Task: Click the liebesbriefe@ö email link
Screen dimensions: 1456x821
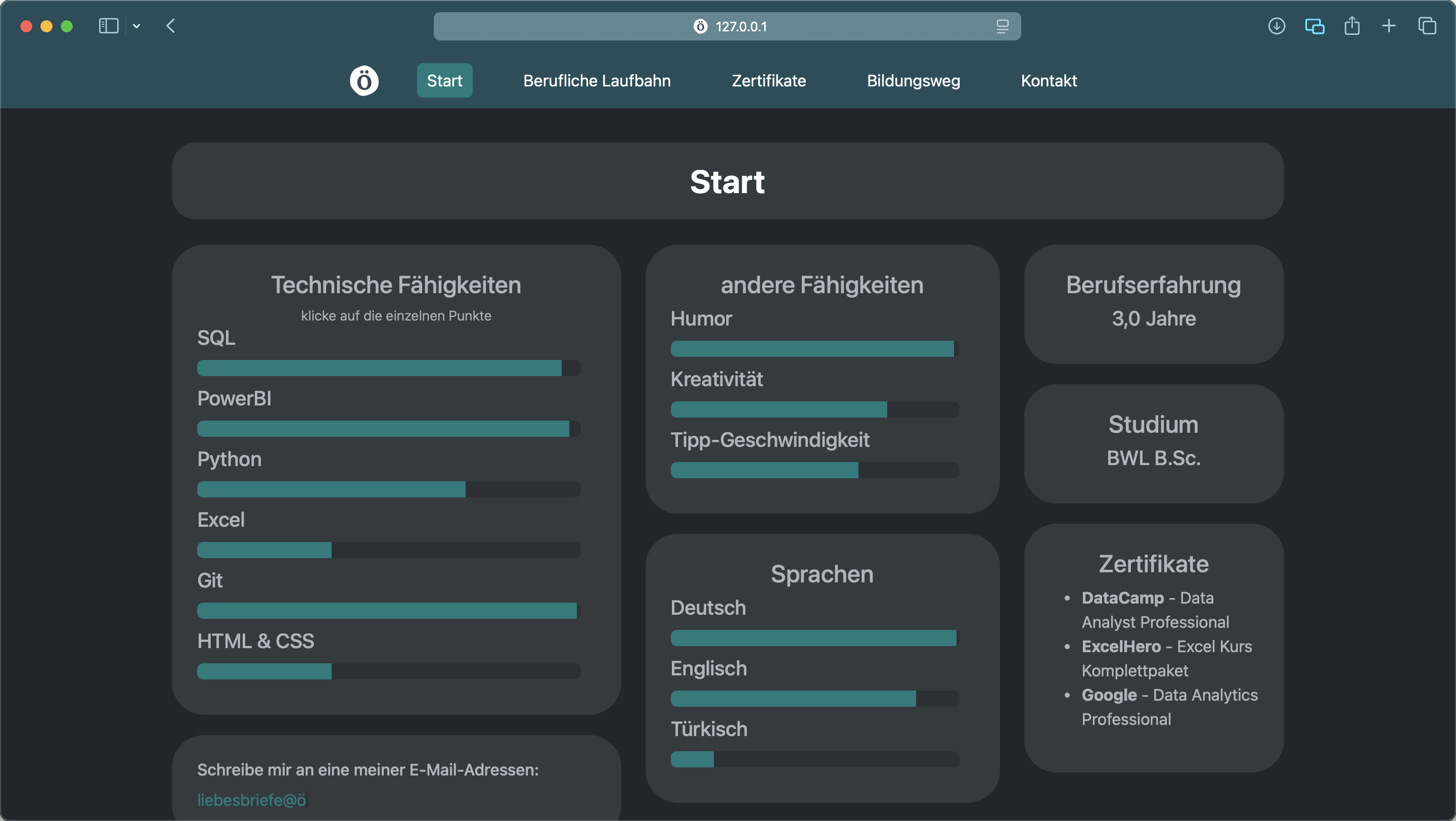Action: coord(252,800)
